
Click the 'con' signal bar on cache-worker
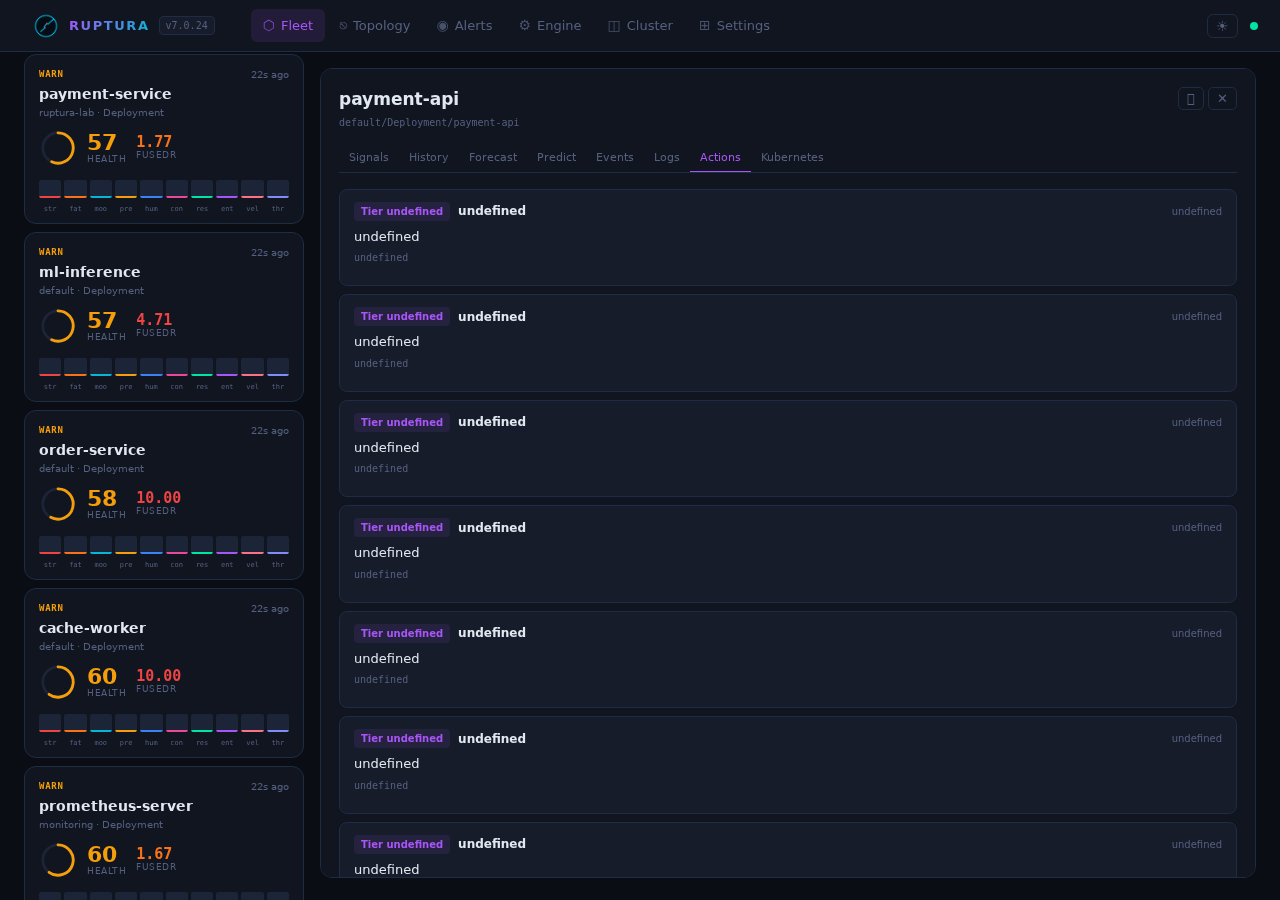pos(177,723)
